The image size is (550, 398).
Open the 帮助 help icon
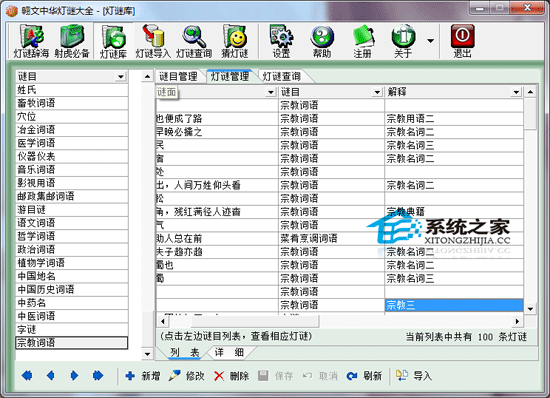click(322, 41)
